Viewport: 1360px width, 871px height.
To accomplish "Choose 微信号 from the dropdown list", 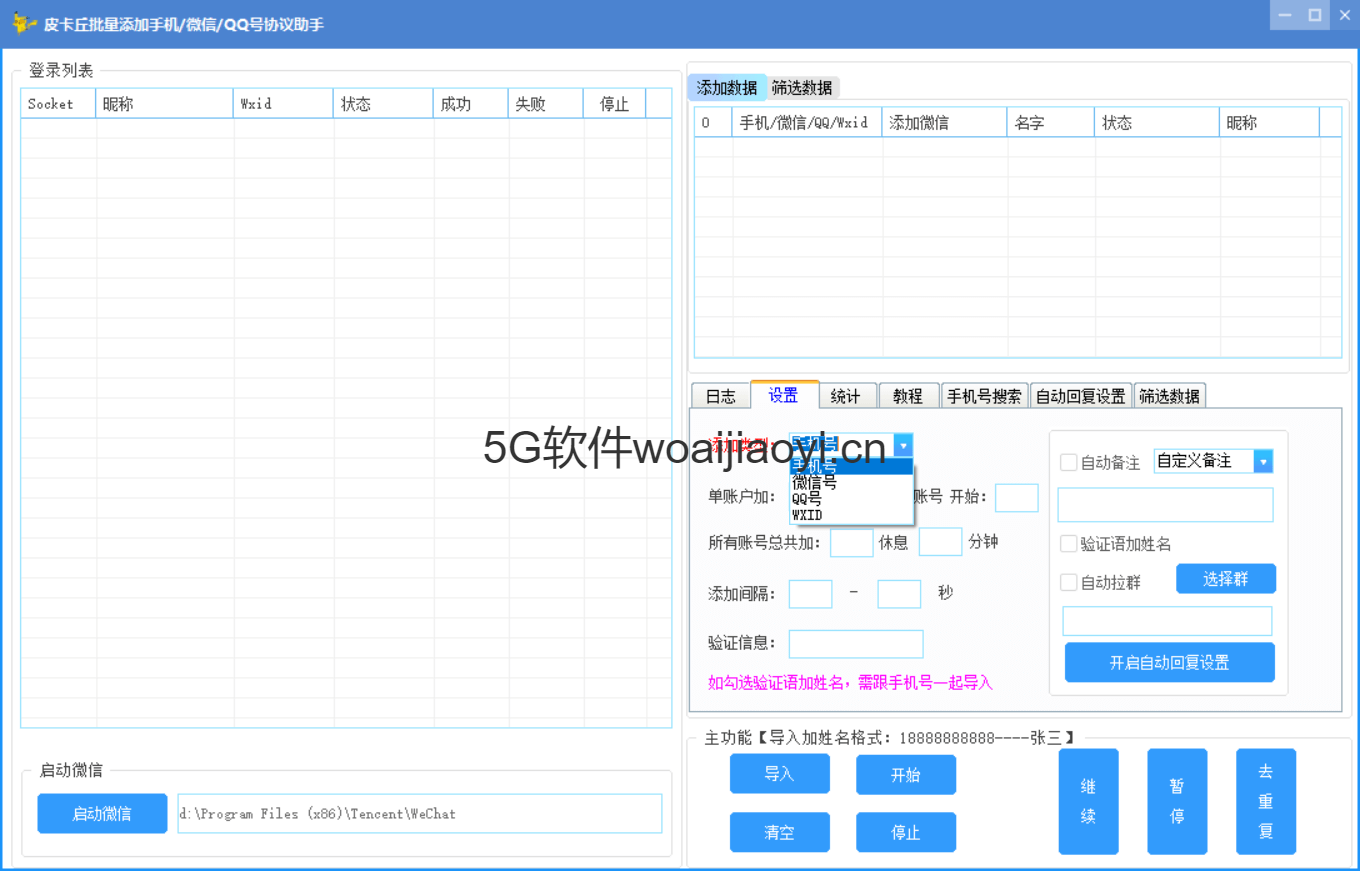I will tap(851, 482).
